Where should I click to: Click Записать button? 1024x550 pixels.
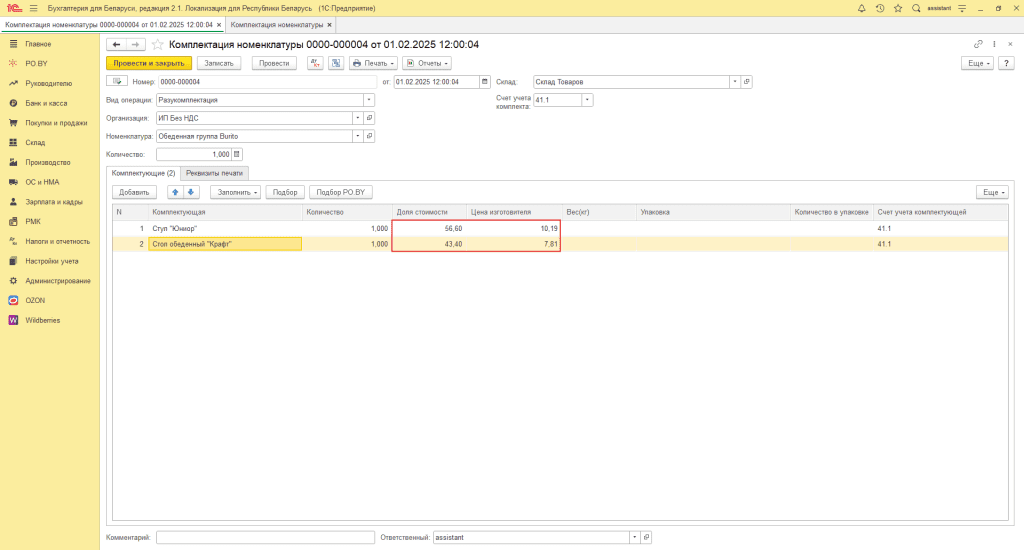(x=219, y=63)
